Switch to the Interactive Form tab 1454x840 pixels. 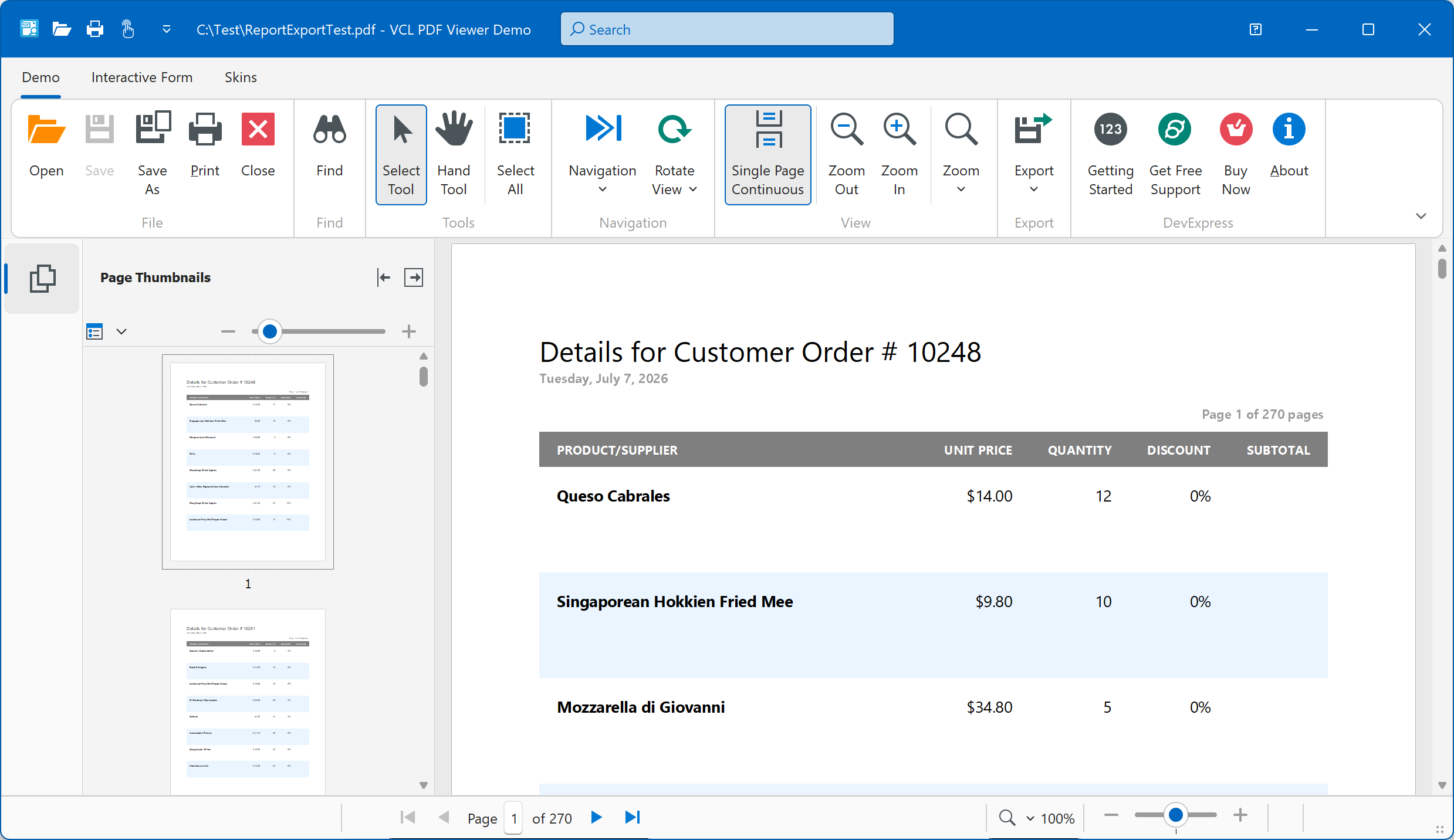pos(142,77)
